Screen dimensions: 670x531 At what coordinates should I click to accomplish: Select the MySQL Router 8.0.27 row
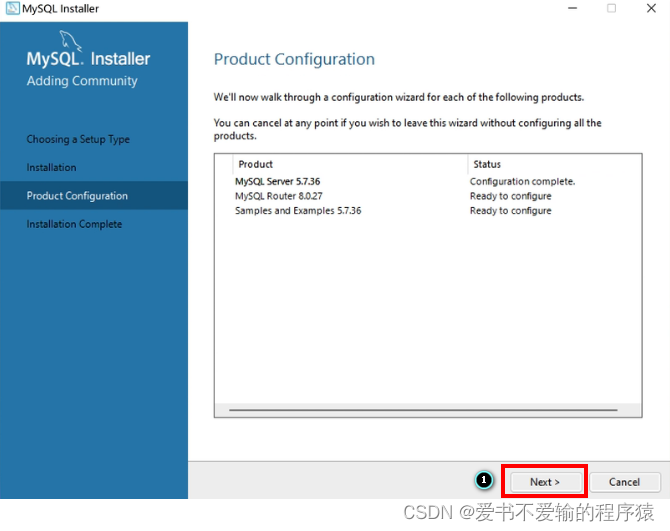[427, 196]
